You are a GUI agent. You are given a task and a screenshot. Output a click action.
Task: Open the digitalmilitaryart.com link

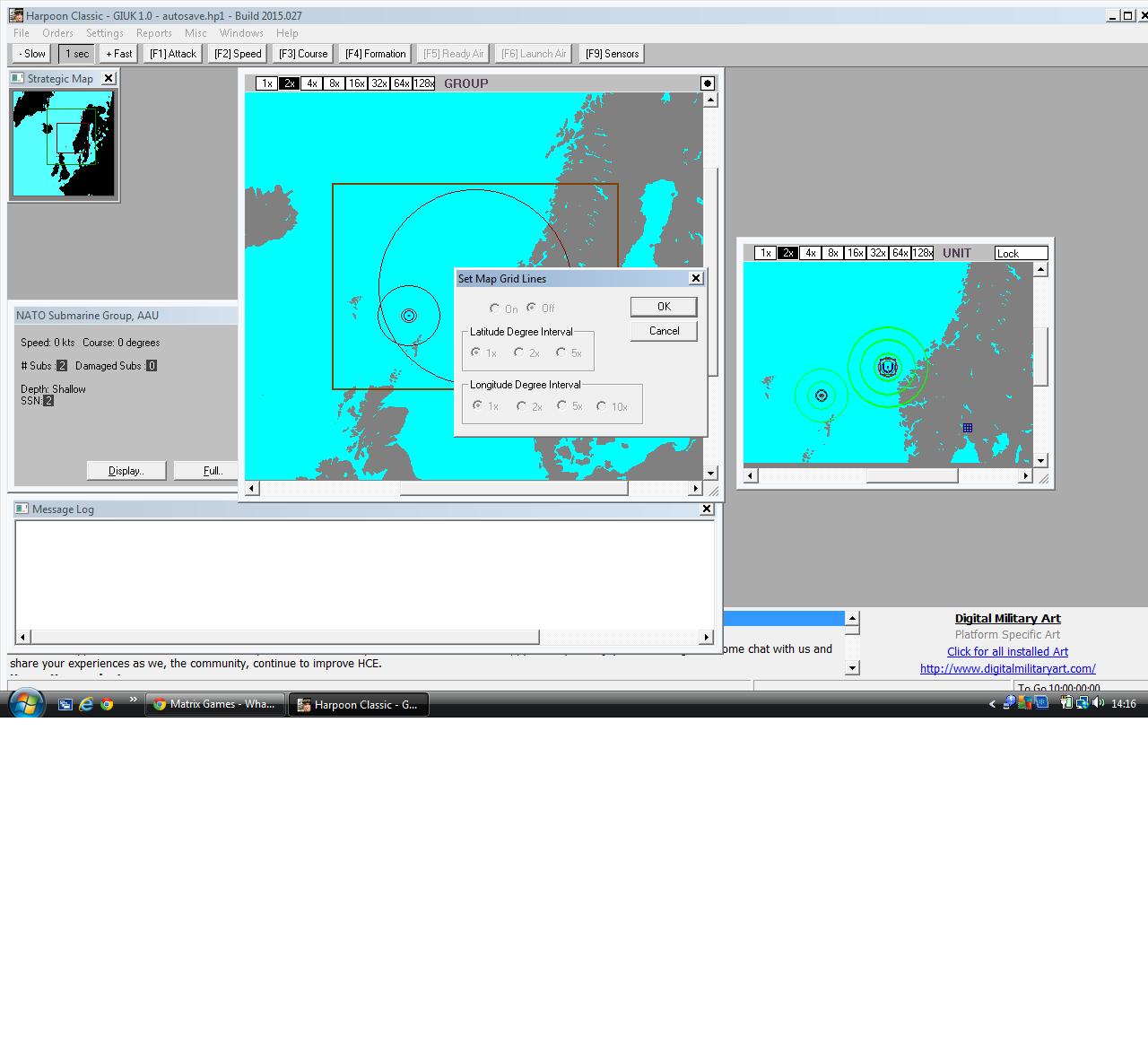click(x=1007, y=668)
